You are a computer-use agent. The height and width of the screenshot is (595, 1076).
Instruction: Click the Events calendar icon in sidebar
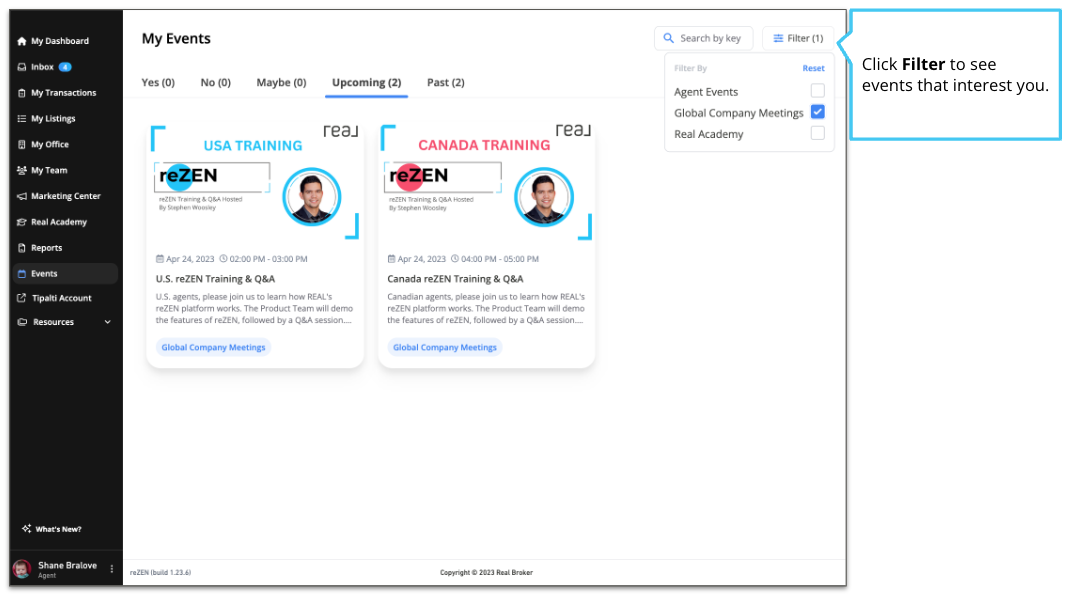tap(22, 274)
